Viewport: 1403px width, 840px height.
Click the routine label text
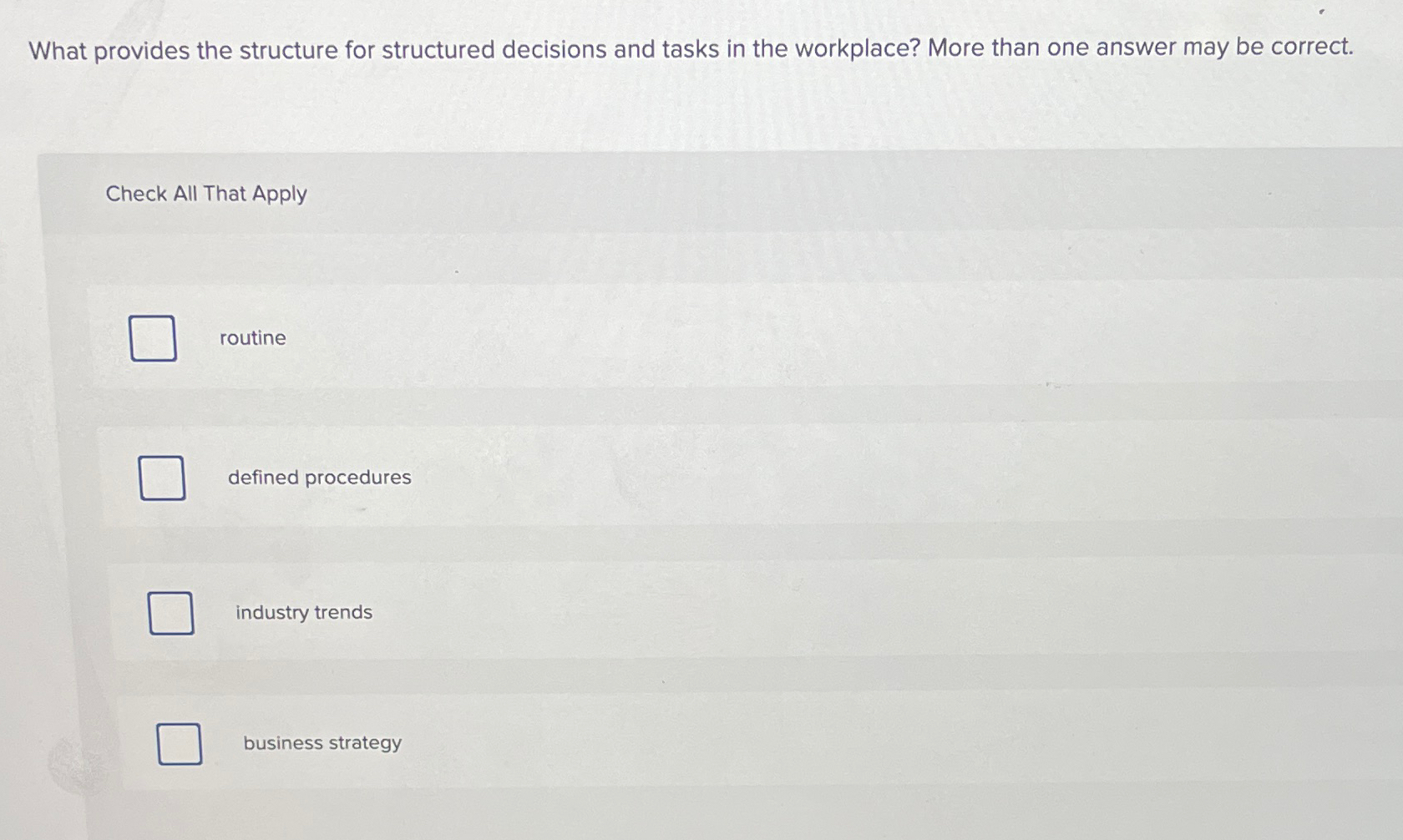coord(253,337)
